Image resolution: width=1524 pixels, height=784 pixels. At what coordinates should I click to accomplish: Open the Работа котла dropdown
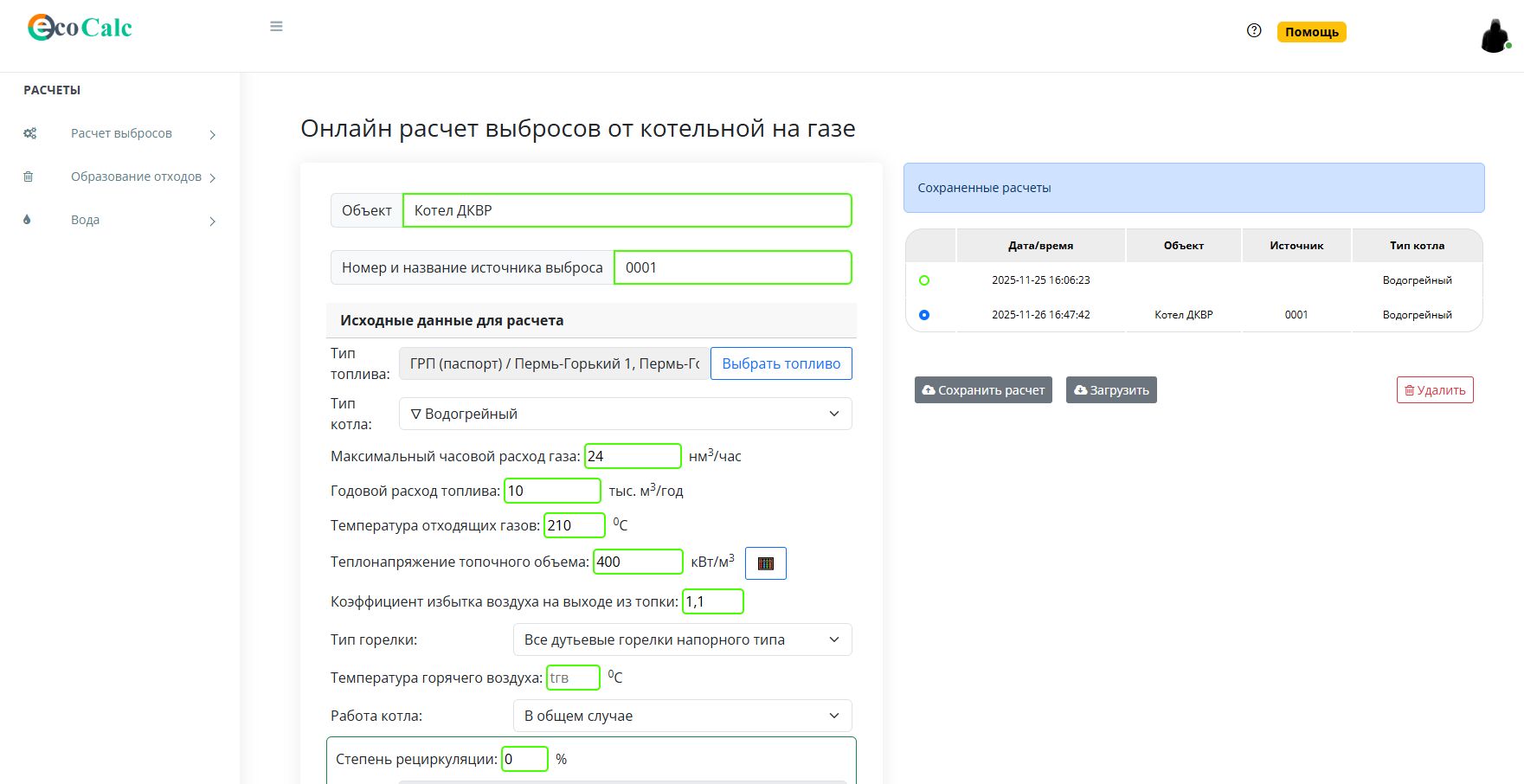click(x=682, y=716)
